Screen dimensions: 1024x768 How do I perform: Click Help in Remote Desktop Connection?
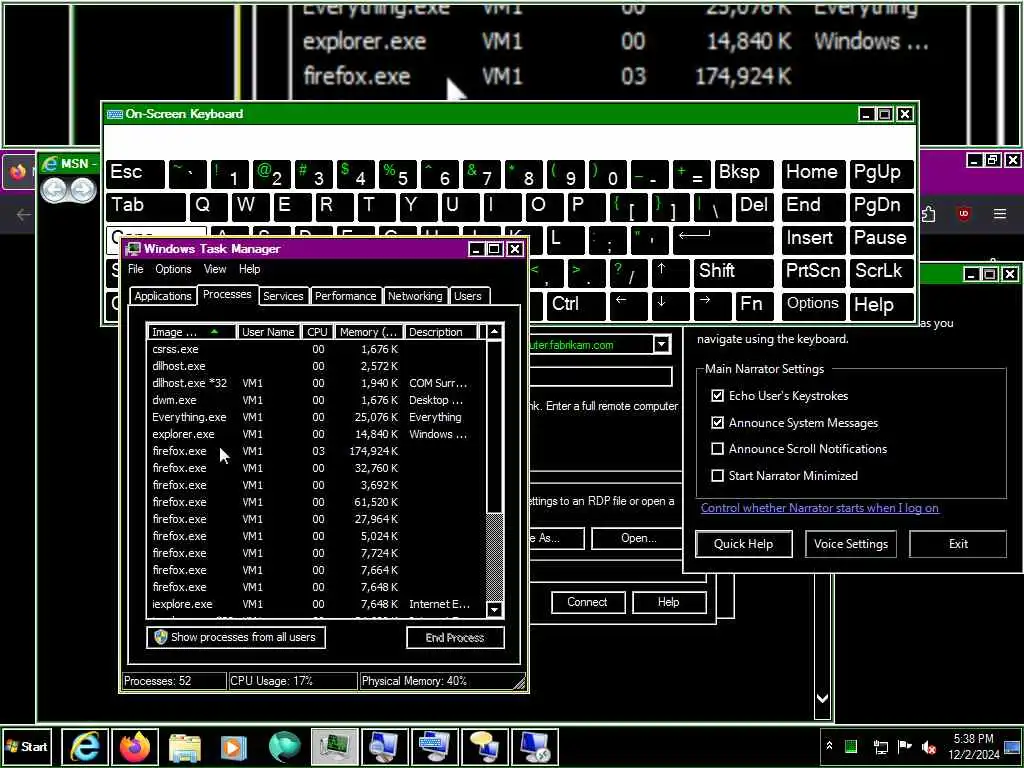[669, 602]
